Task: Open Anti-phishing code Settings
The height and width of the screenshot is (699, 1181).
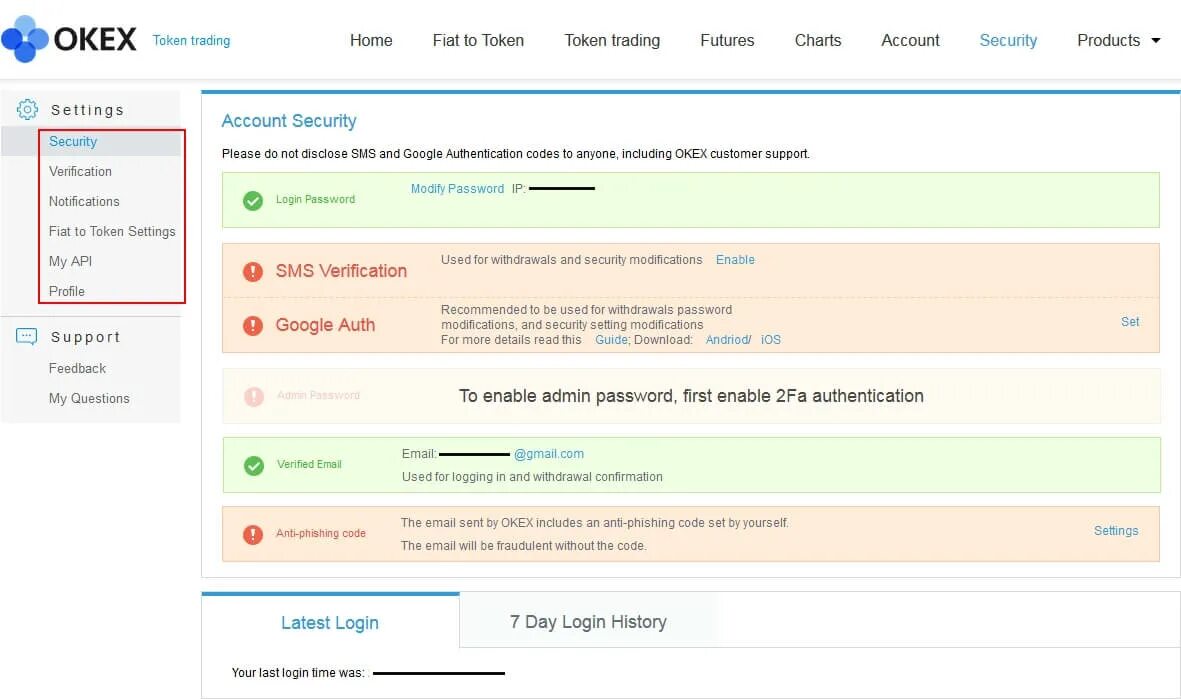Action: (x=1115, y=531)
